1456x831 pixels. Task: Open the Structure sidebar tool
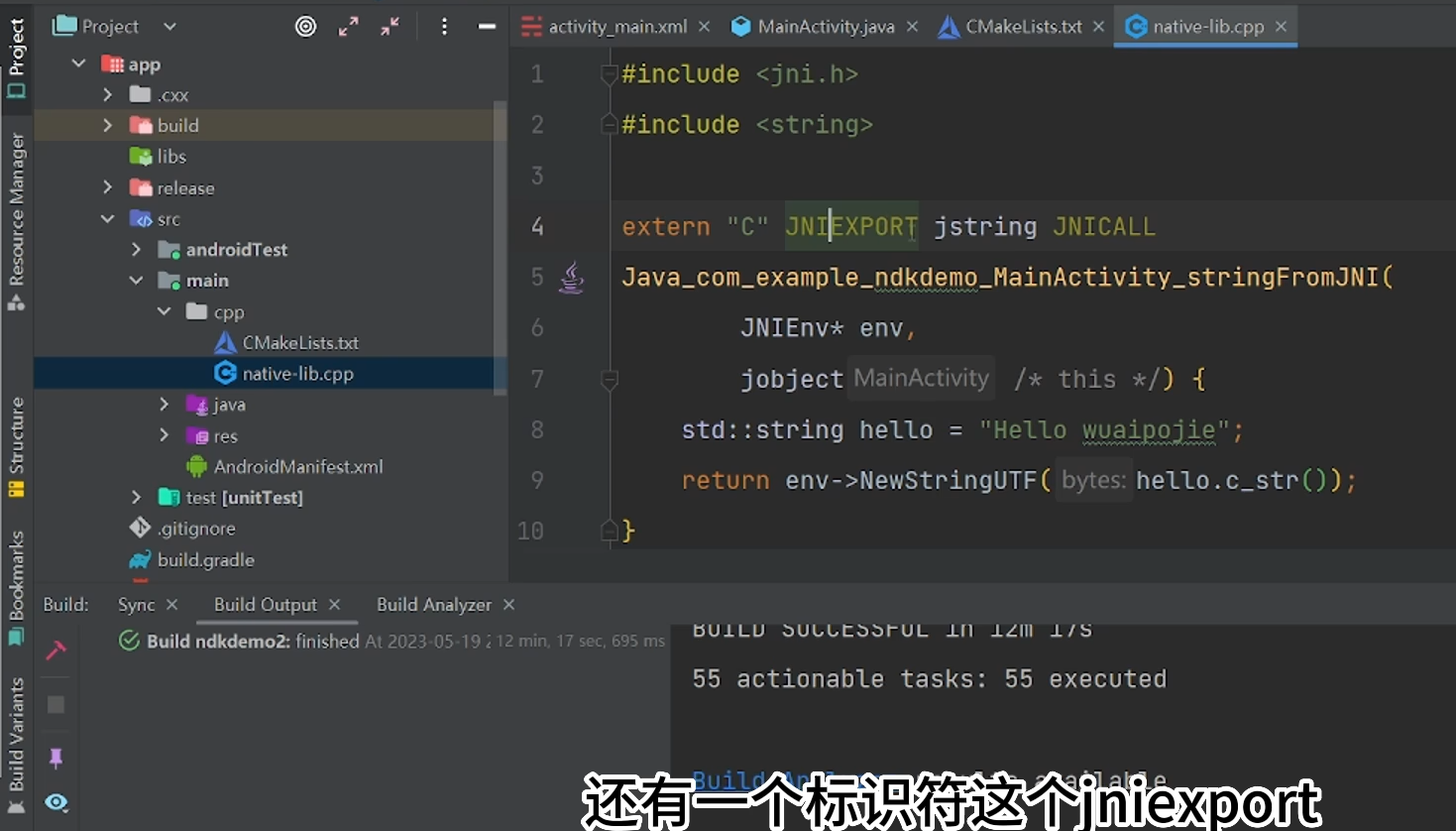[x=16, y=446]
